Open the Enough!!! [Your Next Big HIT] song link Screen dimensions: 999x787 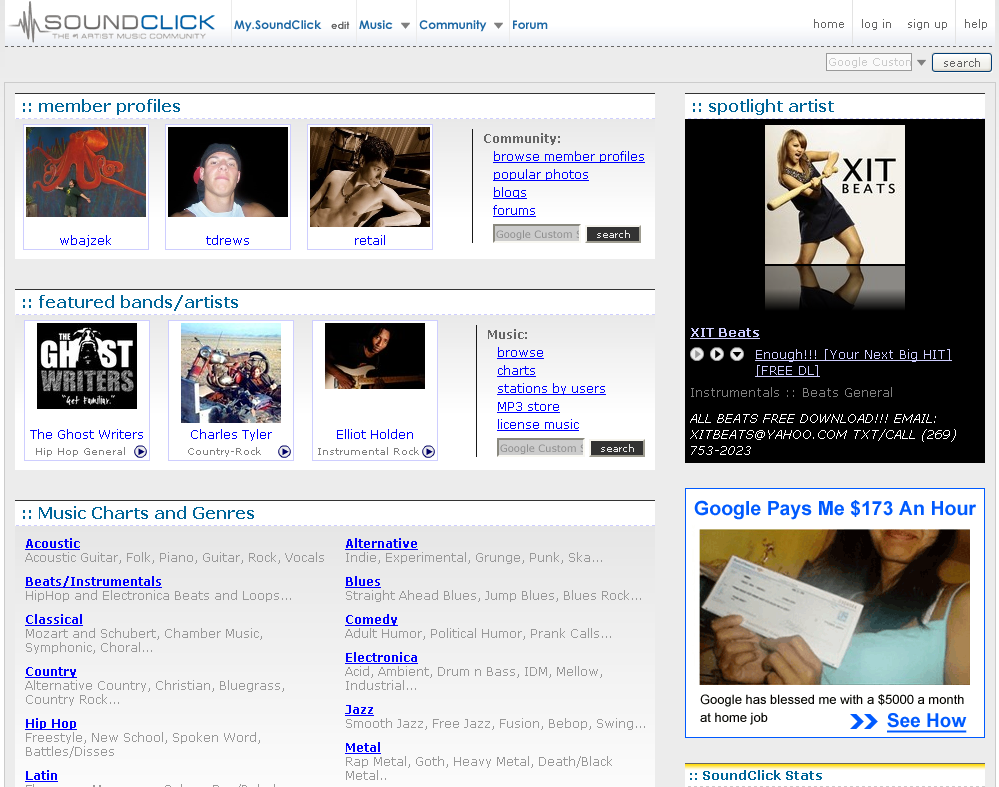click(x=853, y=362)
